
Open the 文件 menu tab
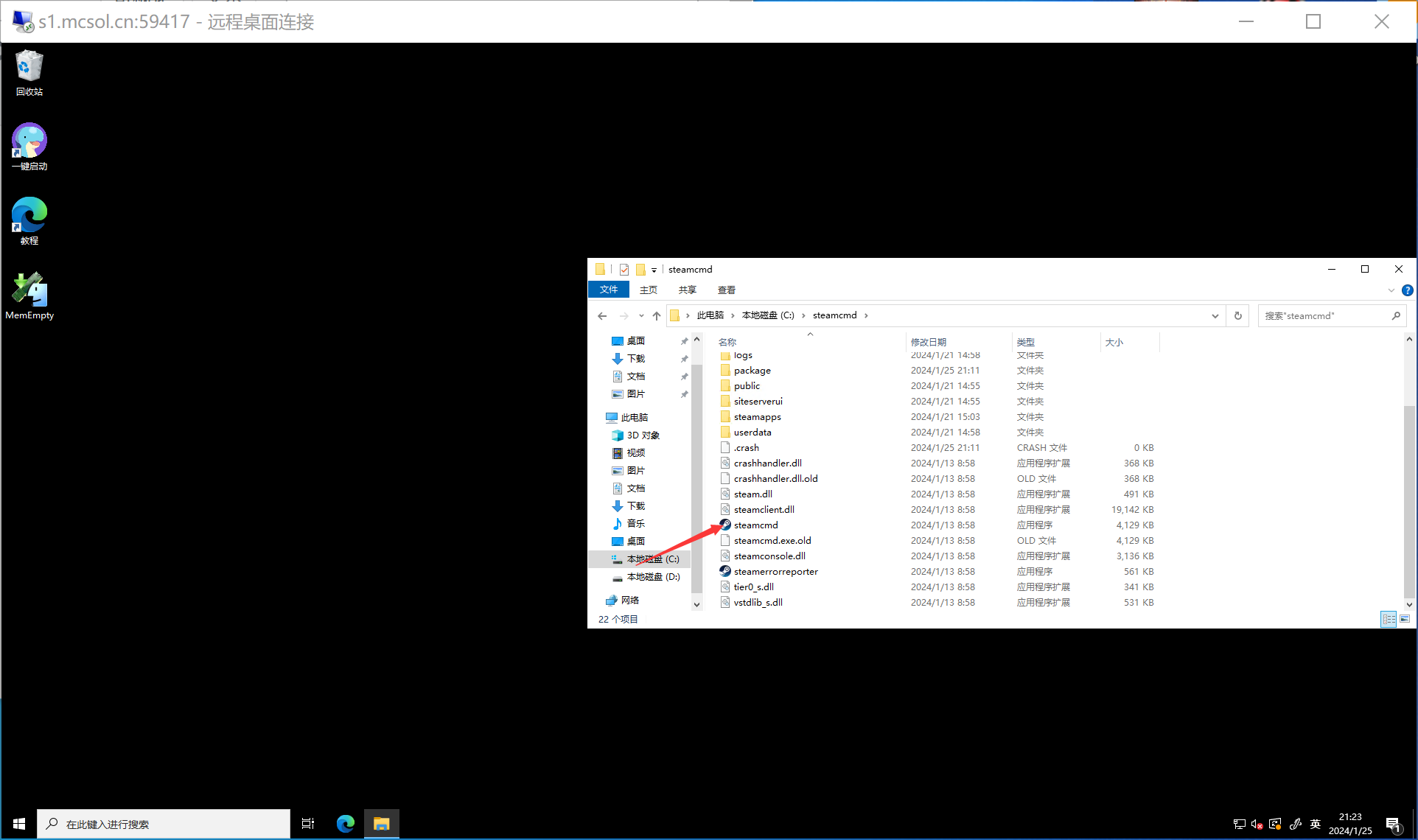(609, 290)
